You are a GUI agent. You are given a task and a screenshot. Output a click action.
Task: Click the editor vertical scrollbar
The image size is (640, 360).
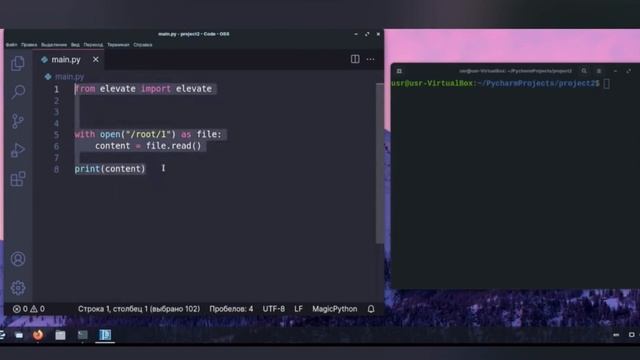click(380, 163)
